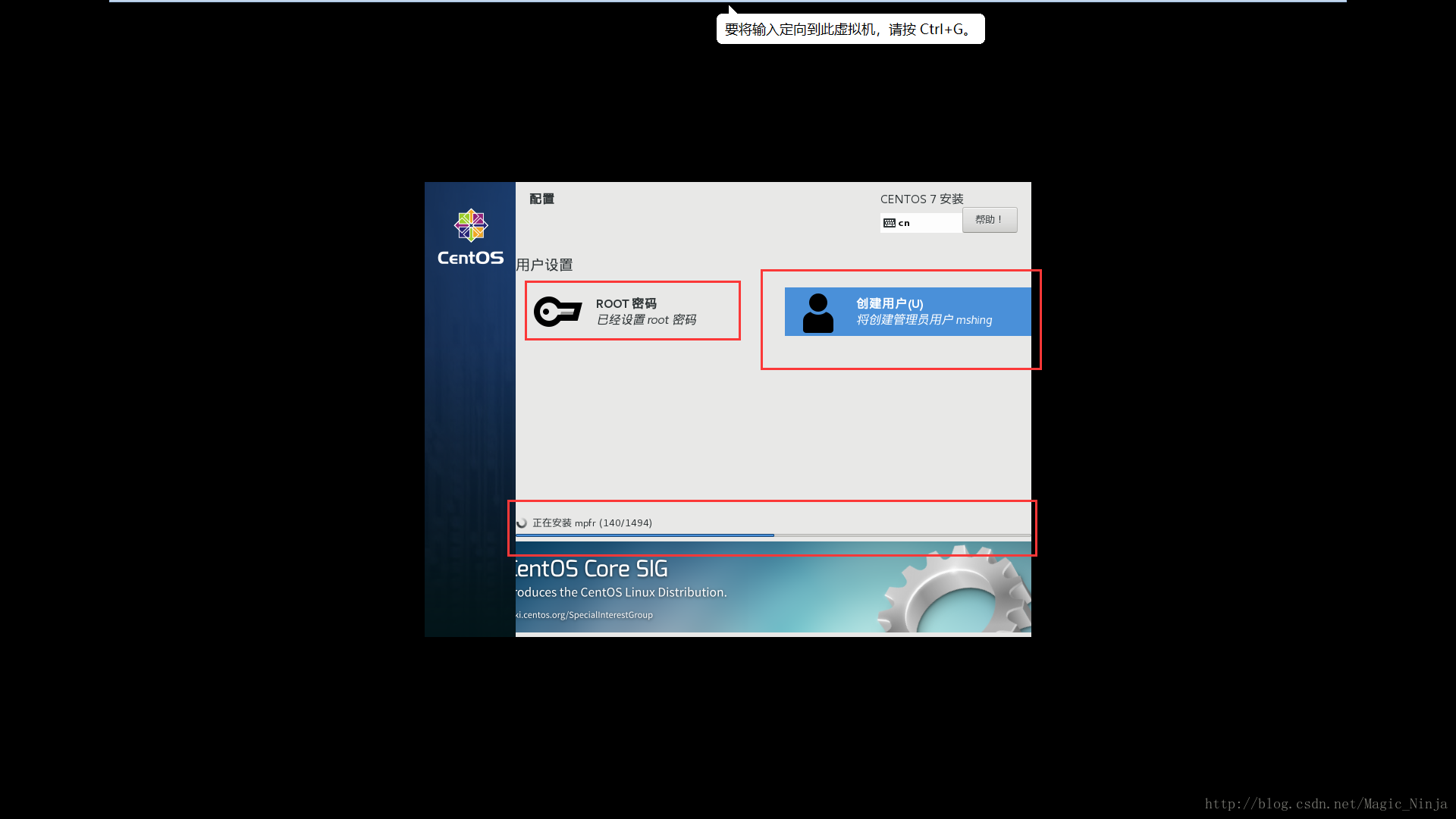Click the 将创建管理员用户 mshing text
The height and width of the screenshot is (819, 1456).
click(x=924, y=320)
